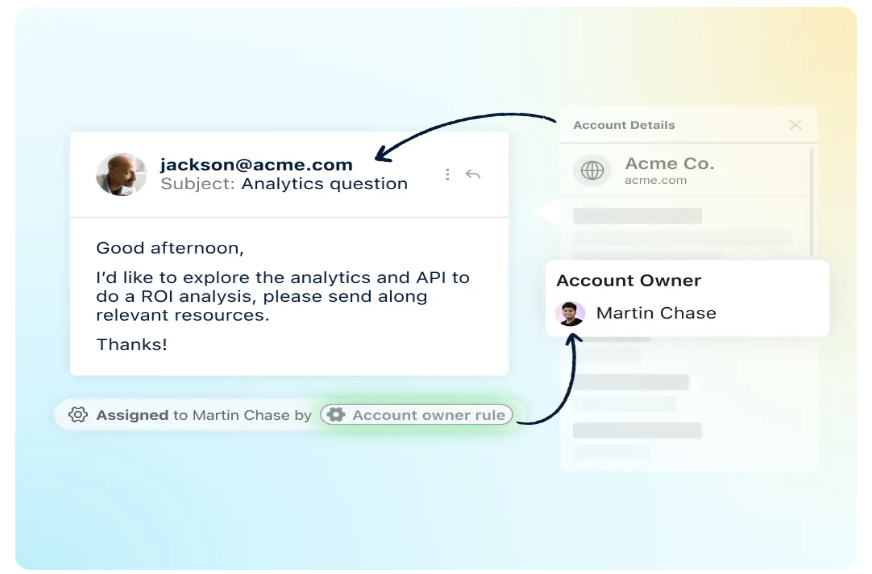Click the Martin Chase name under Account Owner
Image resolution: width=872 pixels, height=574 pixels.
pos(656,313)
